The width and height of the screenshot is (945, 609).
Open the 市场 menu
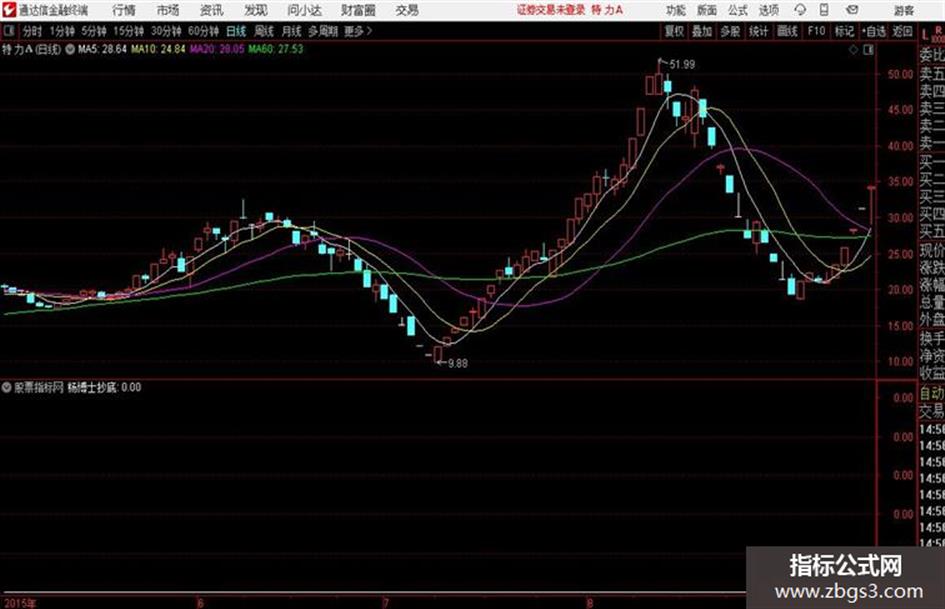[x=168, y=10]
